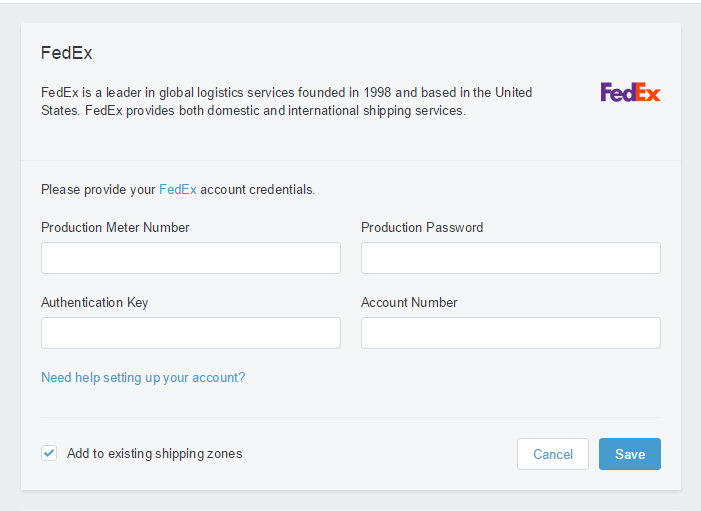Click the 'Account Number' label text
The width and height of the screenshot is (701, 511).
point(409,302)
